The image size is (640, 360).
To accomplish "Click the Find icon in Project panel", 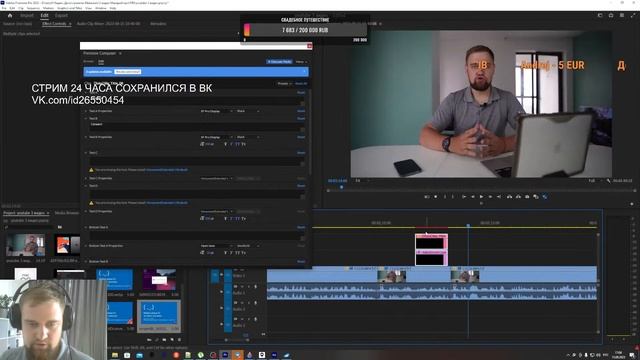I will 157,340.
